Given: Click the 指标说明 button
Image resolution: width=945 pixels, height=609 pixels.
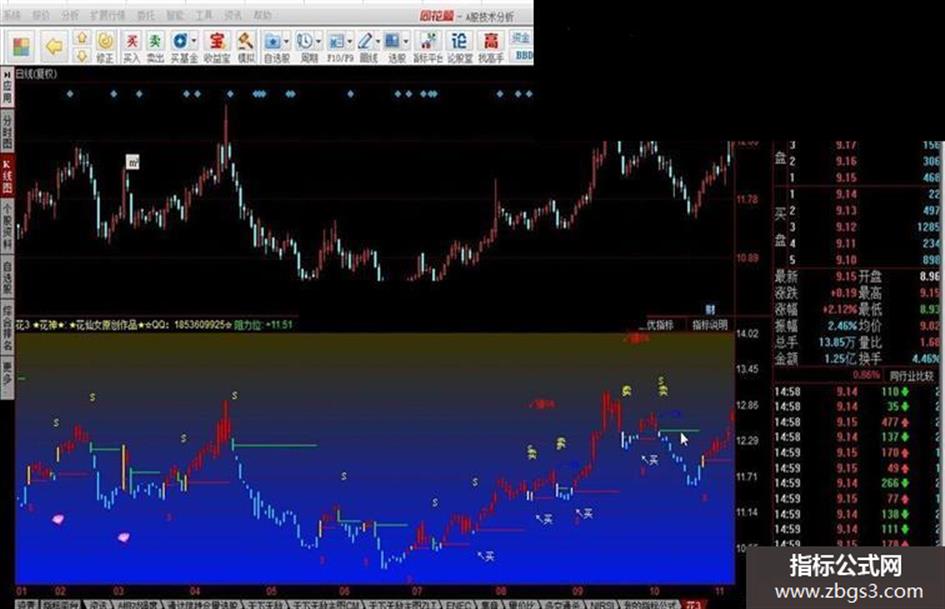Looking at the screenshot, I should point(709,325).
